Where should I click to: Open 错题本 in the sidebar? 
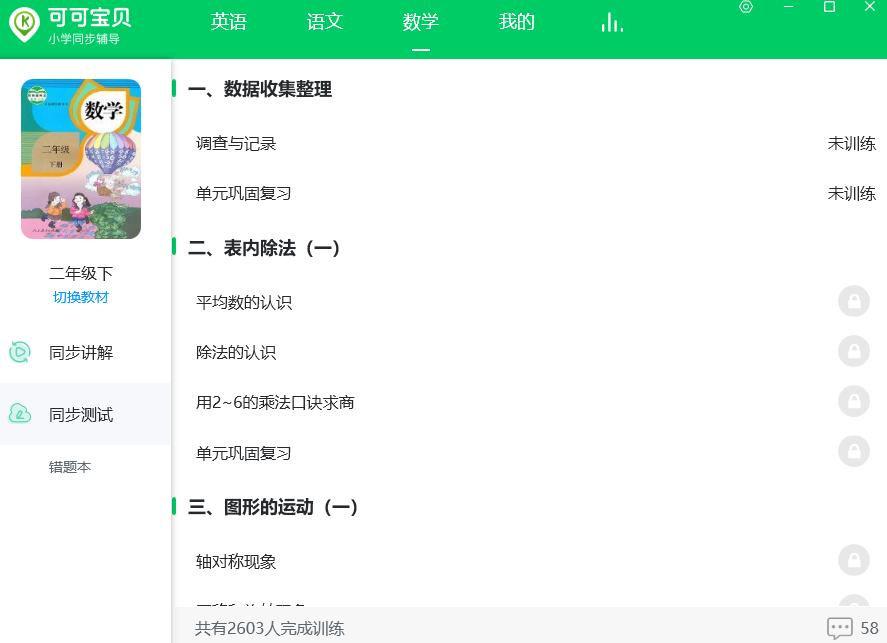pos(70,467)
